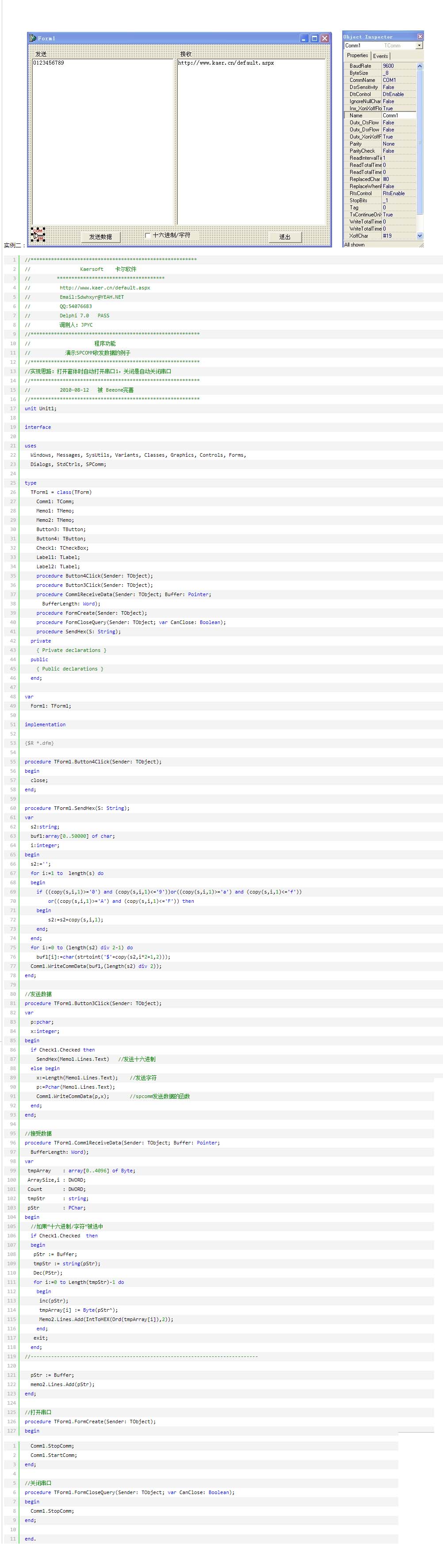The width and height of the screenshot is (443, 1568).
Task: Switch to the Events tab
Action: click(x=380, y=56)
